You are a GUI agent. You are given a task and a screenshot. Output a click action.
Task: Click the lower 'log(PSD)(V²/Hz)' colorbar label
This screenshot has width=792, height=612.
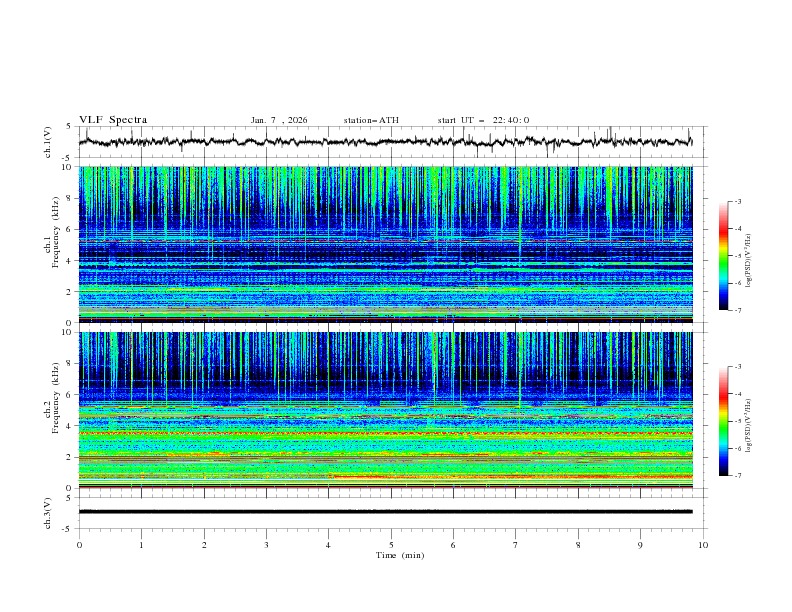click(x=749, y=425)
